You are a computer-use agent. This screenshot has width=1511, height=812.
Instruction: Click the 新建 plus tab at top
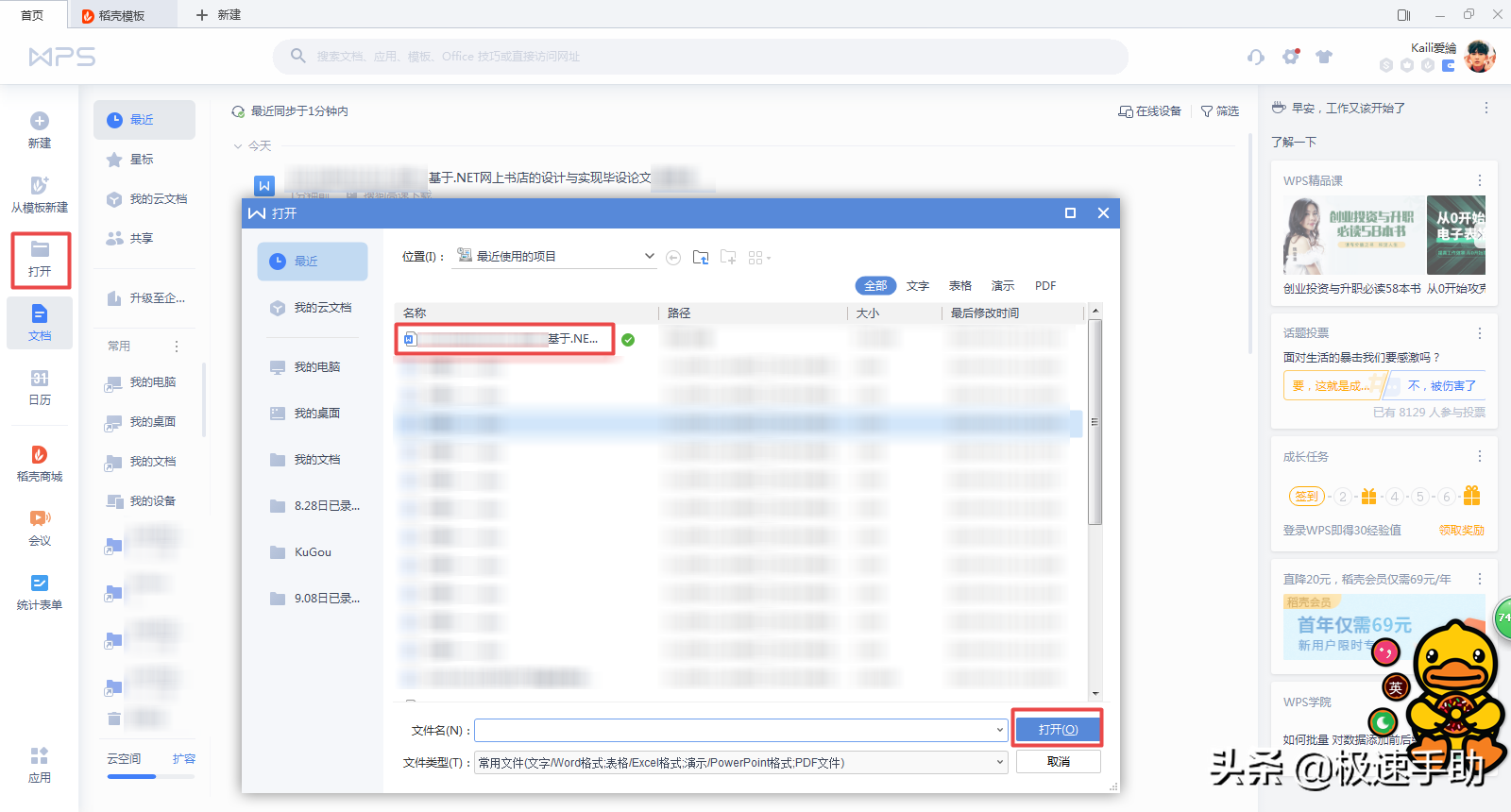(218, 15)
